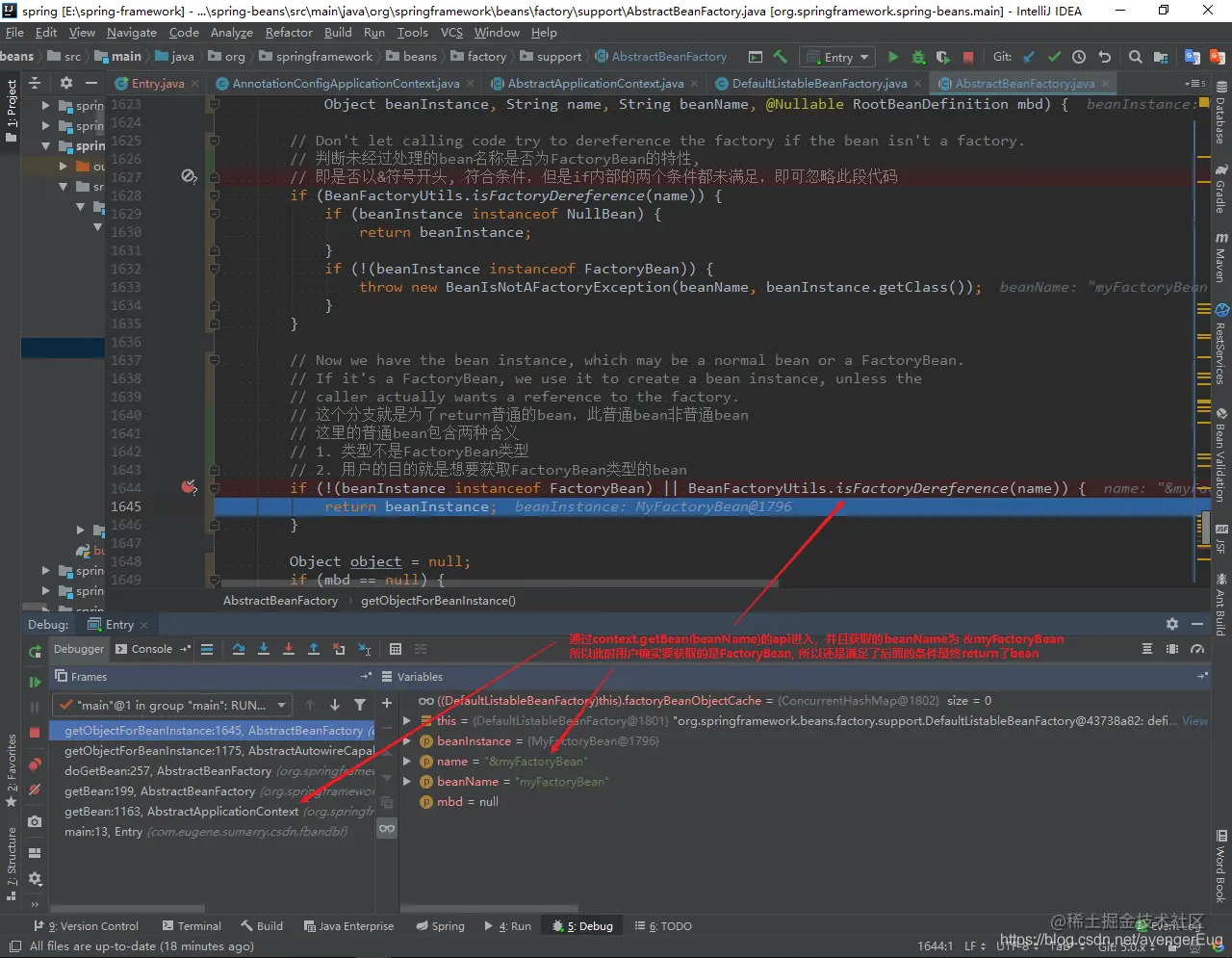Open the thread selector "main"@1 dropdown

point(172,705)
